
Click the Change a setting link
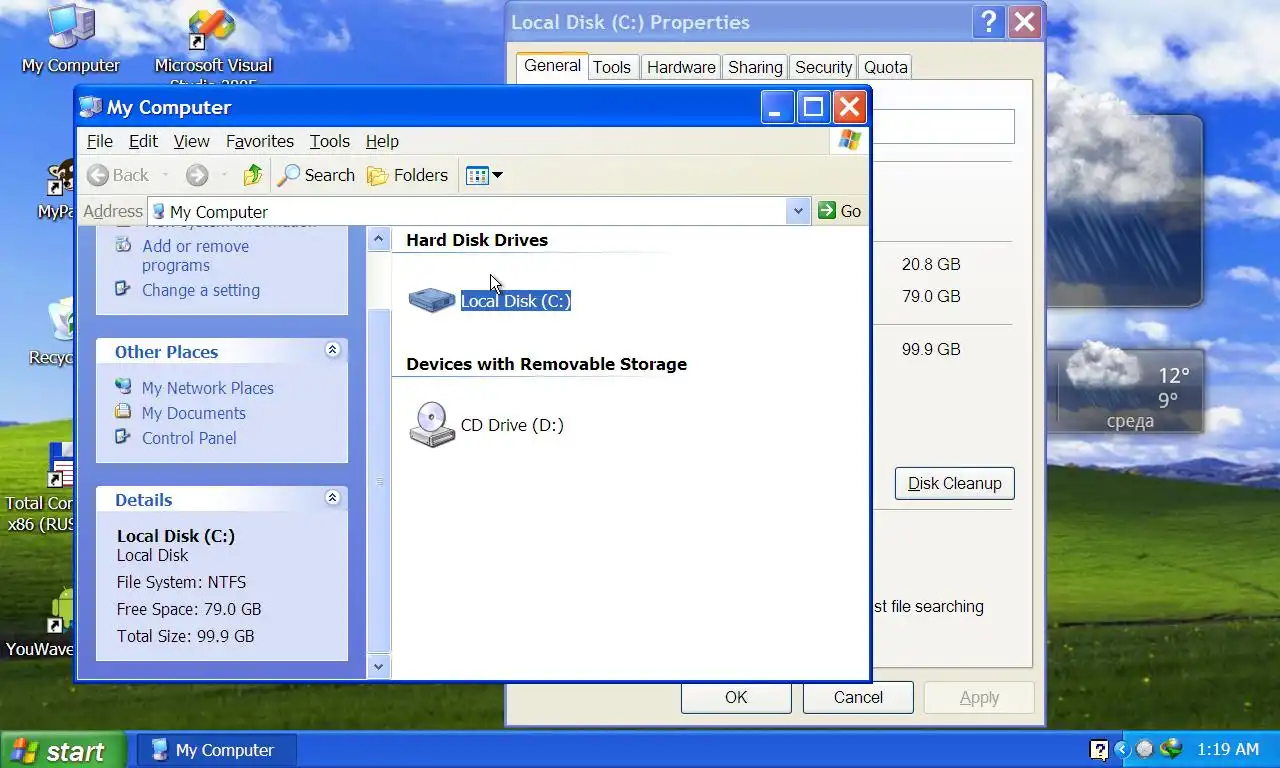tap(201, 290)
